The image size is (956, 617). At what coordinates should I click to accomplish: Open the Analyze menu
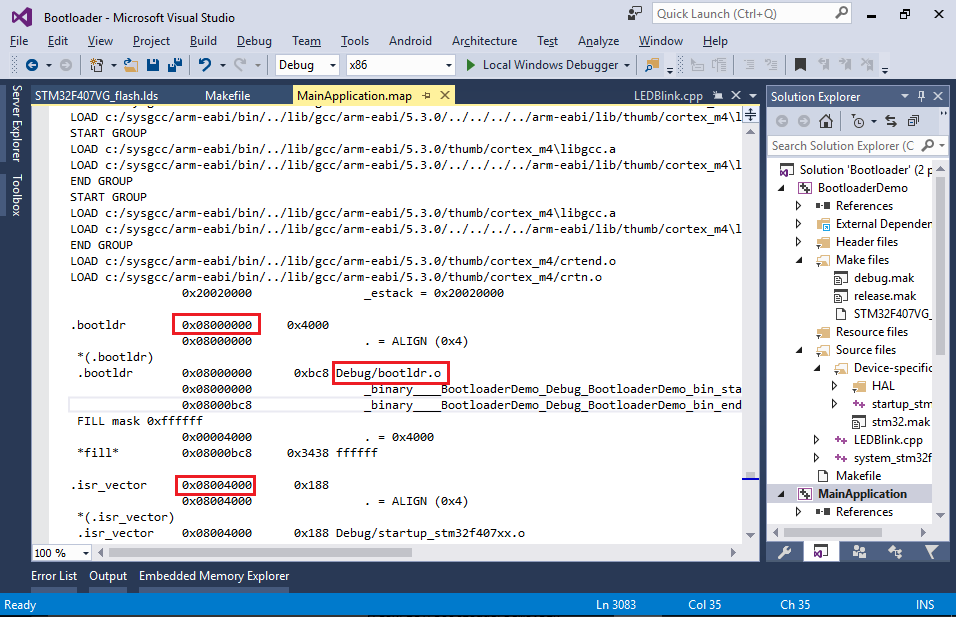point(598,41)
